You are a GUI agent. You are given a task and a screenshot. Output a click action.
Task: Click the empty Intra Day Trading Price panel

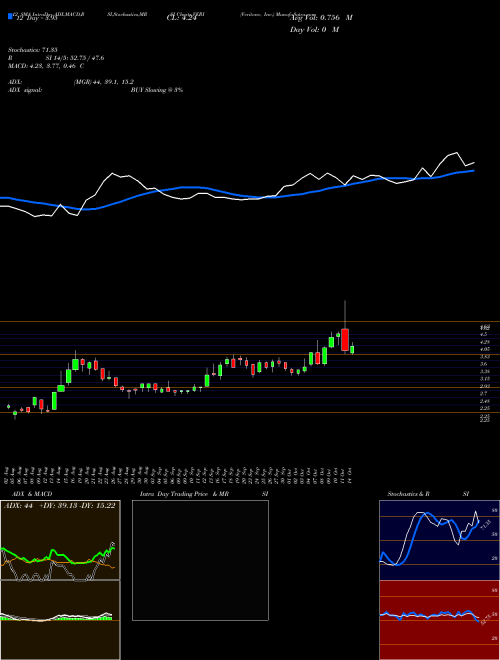pyautogui.click(x=200, y=560)
